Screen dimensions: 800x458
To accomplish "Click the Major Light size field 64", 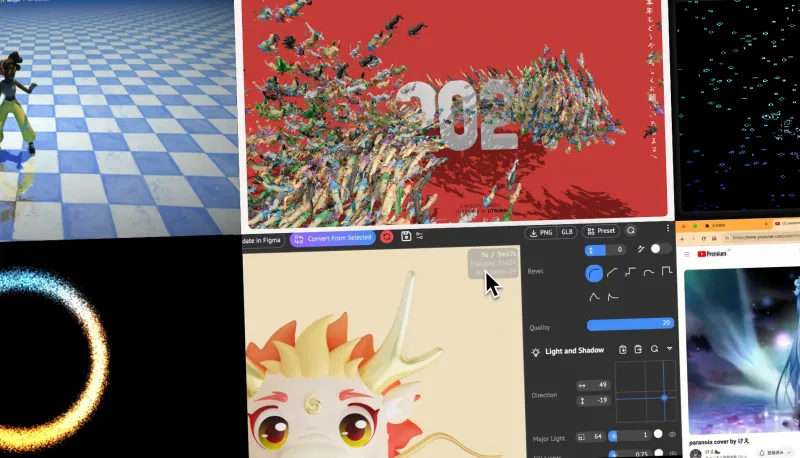I will [590, 437].
